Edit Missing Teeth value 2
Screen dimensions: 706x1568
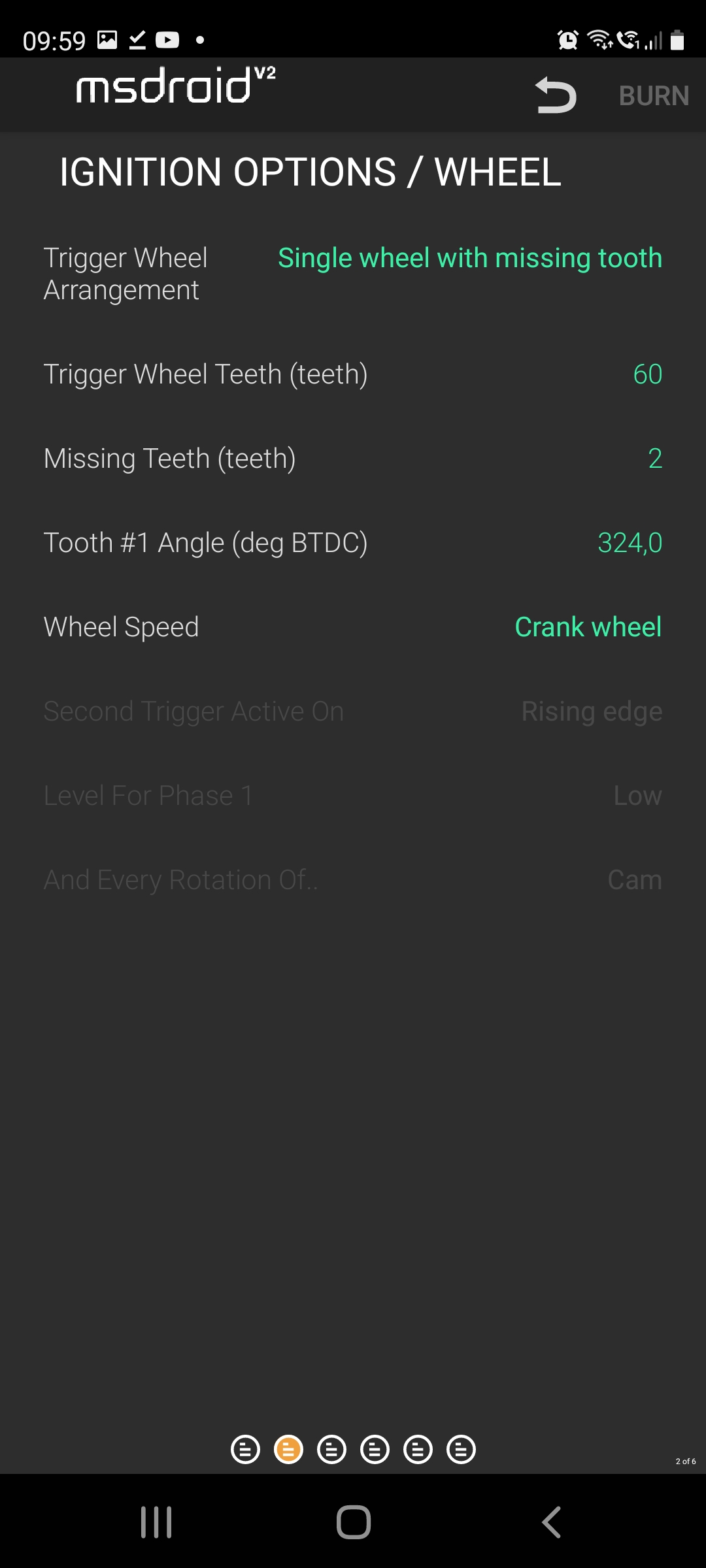pyautogui.click(x=654, y=459)
